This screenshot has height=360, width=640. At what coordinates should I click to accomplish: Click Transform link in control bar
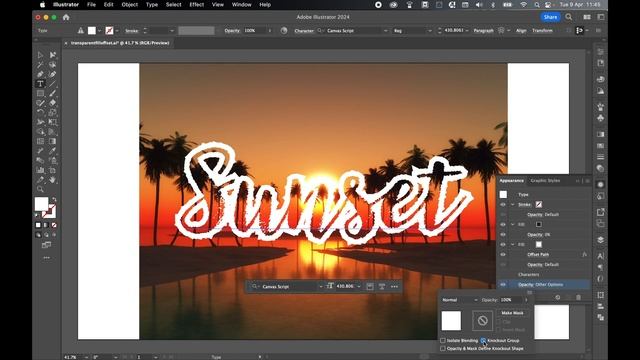pyautogui.click(x=542, y=31)
